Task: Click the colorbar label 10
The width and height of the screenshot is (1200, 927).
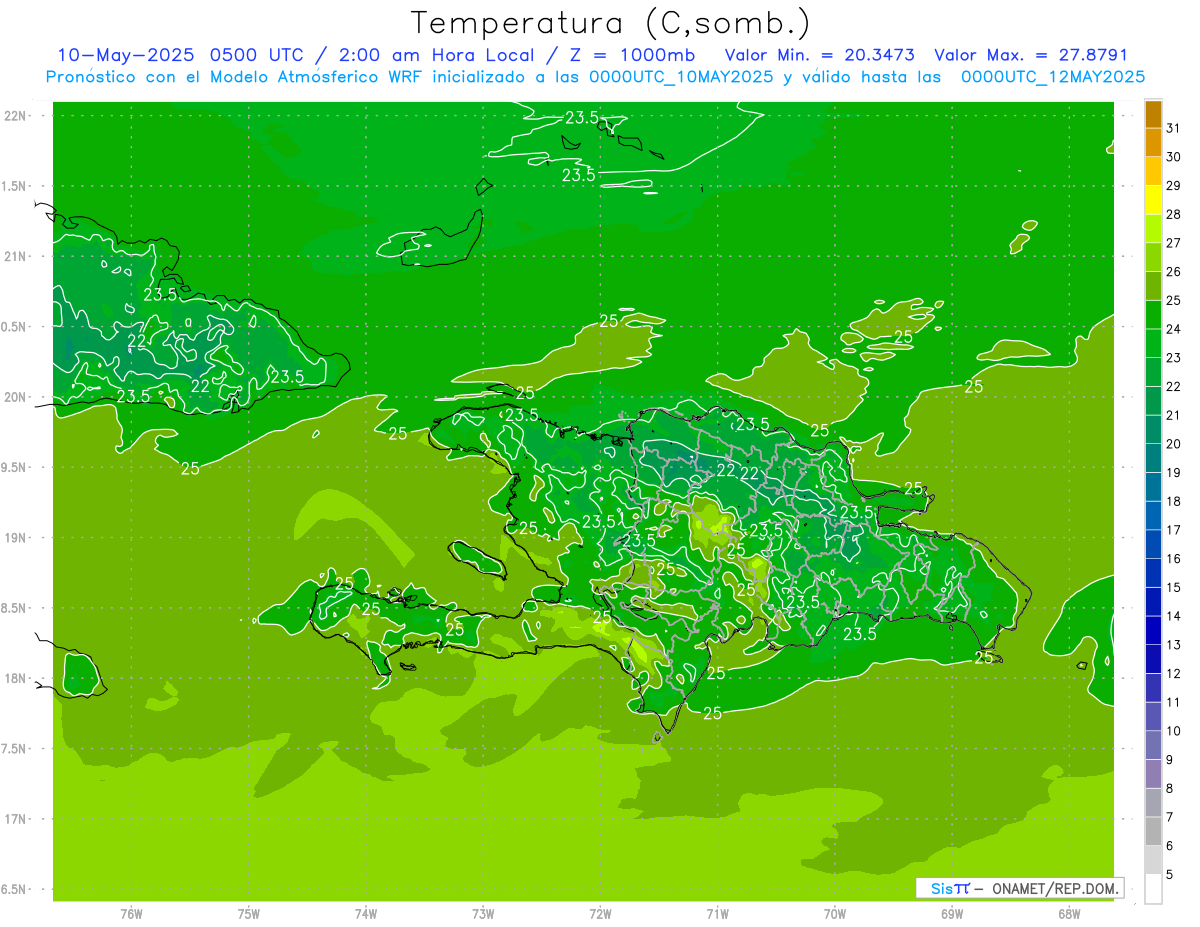Action: 1174,731
